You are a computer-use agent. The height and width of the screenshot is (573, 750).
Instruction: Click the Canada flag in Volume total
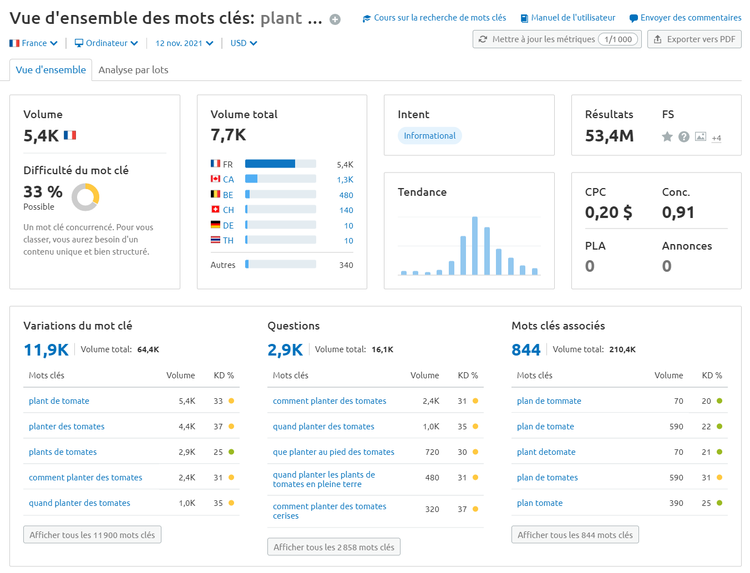215,179
